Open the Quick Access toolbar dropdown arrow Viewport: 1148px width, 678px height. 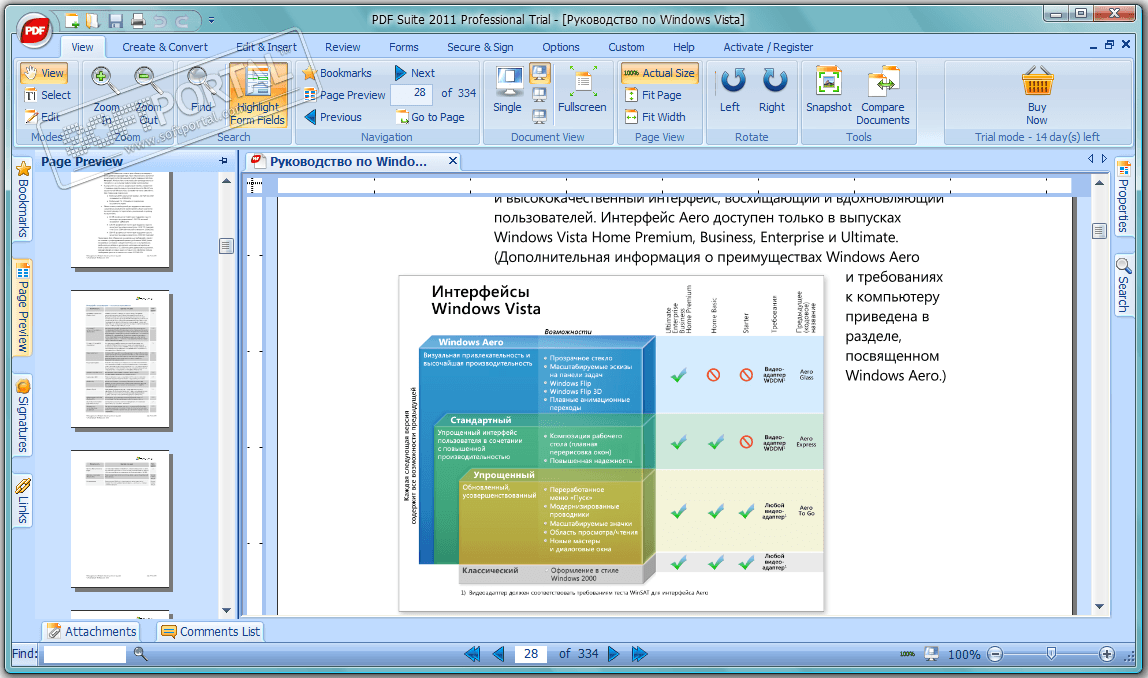click(x=211, y=20)
